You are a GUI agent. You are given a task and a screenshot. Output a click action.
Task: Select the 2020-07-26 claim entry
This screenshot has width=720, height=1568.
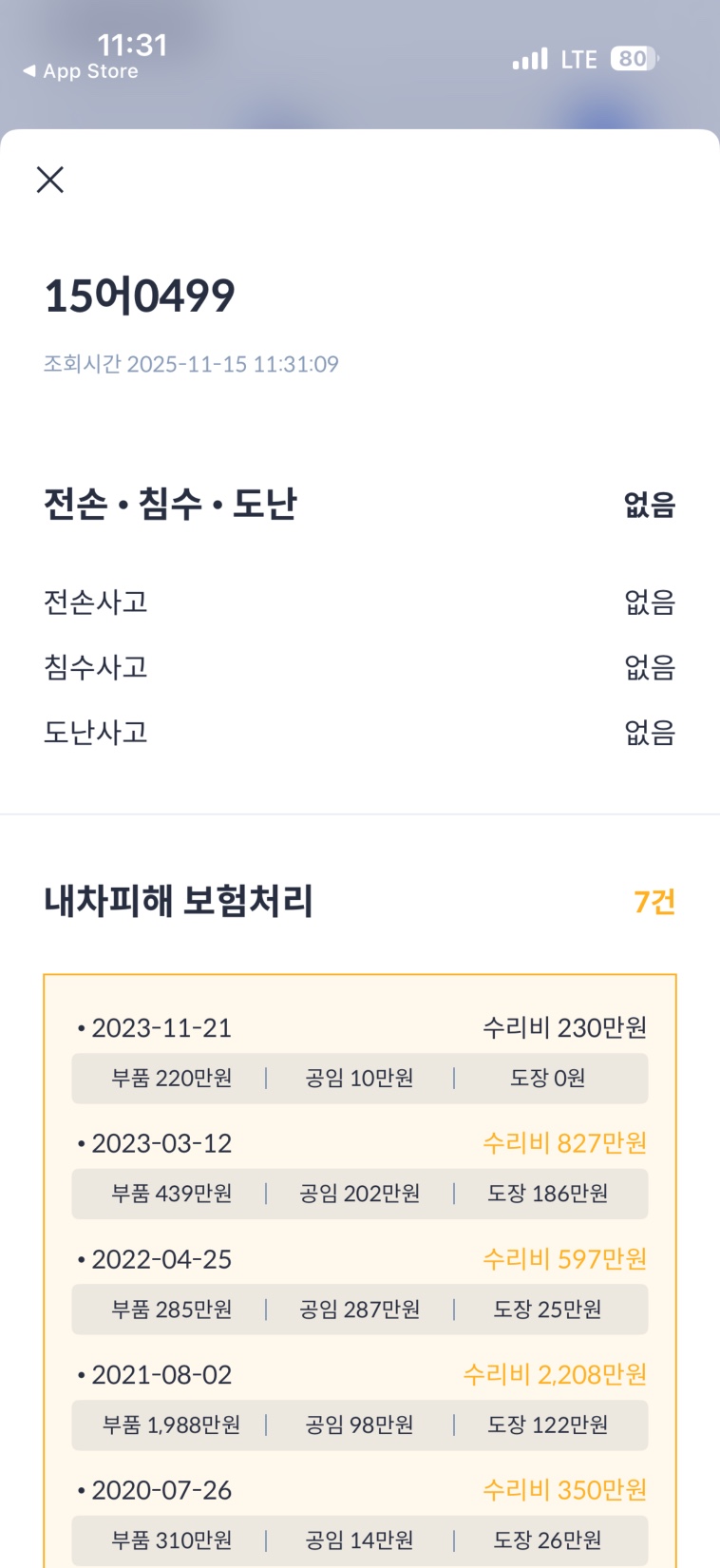161,1491
